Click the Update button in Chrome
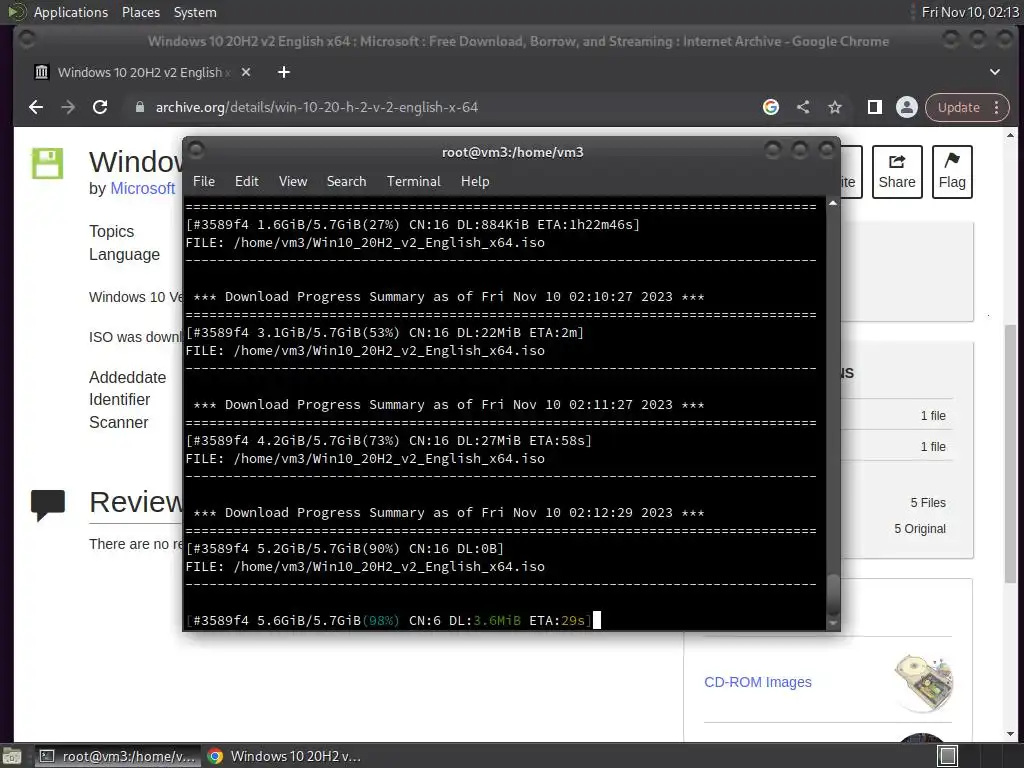 coord(959,107)
